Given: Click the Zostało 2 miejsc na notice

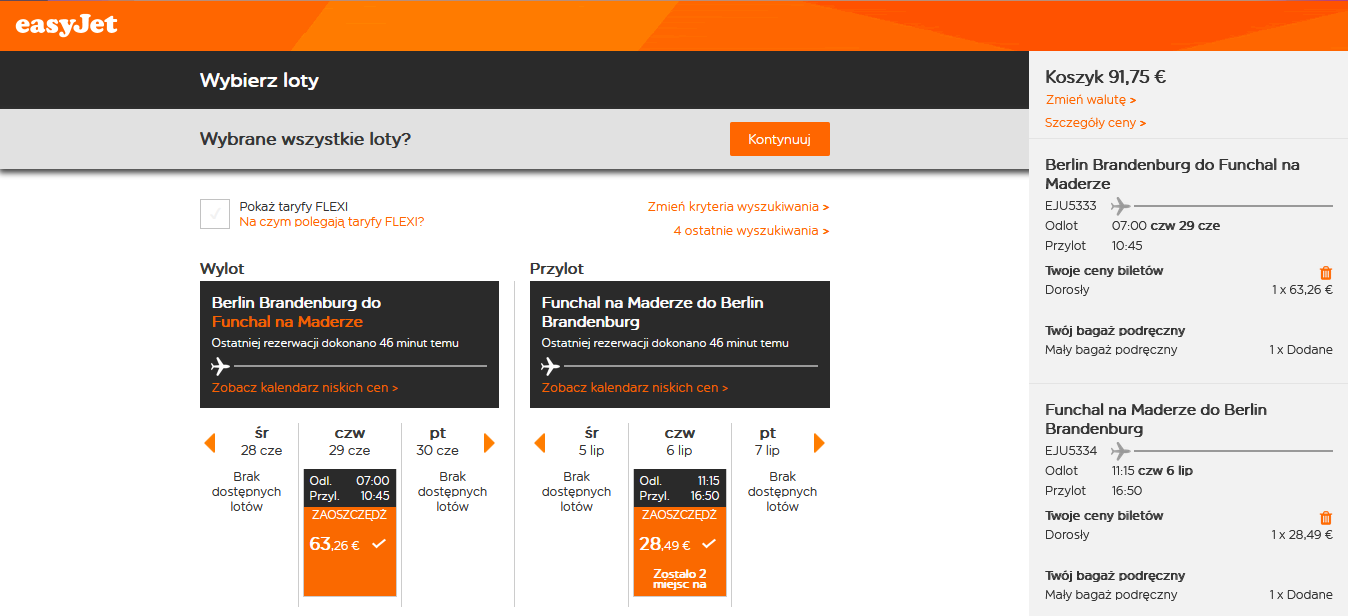Looking at the screenshot, I should (x=680, y=579).
